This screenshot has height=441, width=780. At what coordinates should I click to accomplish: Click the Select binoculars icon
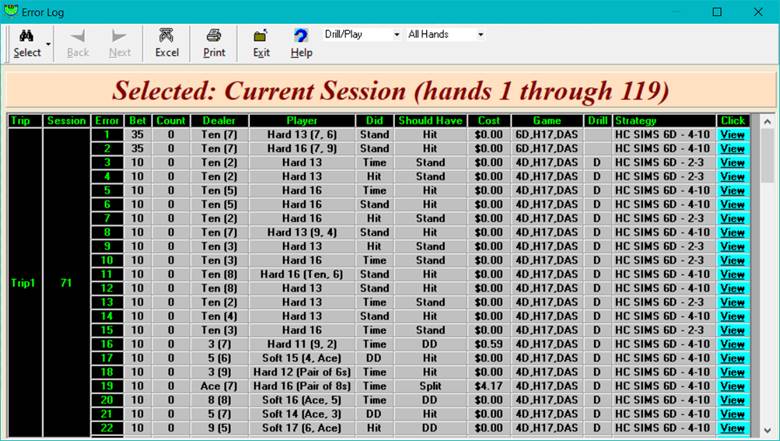(26, 37)
